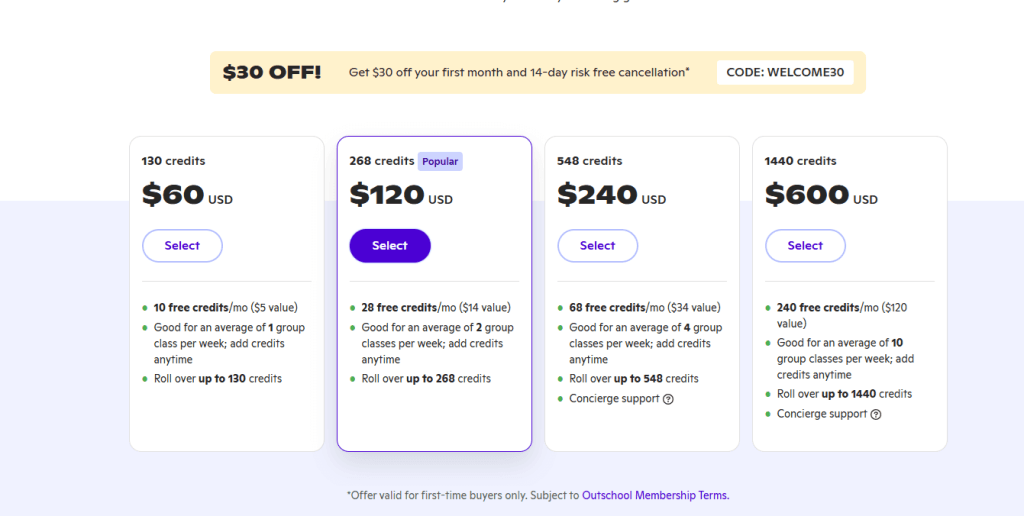Pick the $600 USD plan Select button
Viewport: 1024px width, 516px height.
coord(805,246)
